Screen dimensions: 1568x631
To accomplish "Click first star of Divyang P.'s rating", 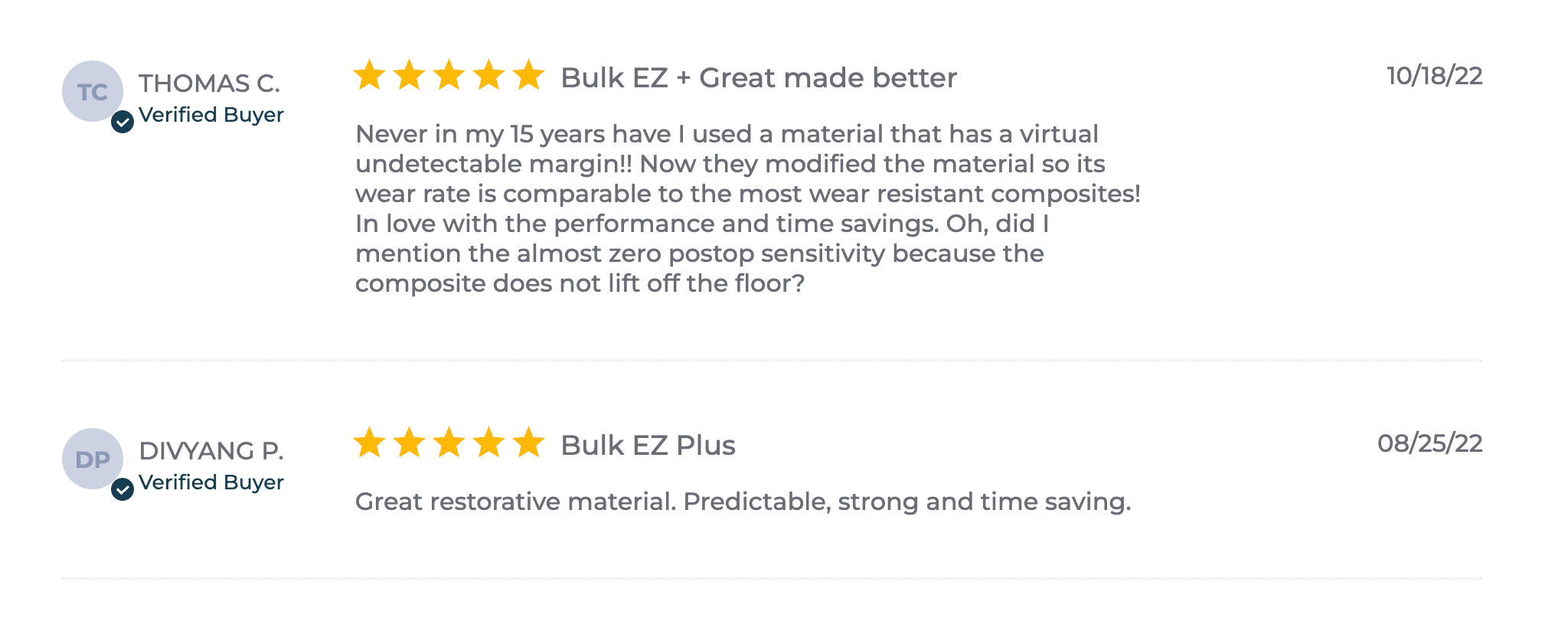I will coord(370,443).
